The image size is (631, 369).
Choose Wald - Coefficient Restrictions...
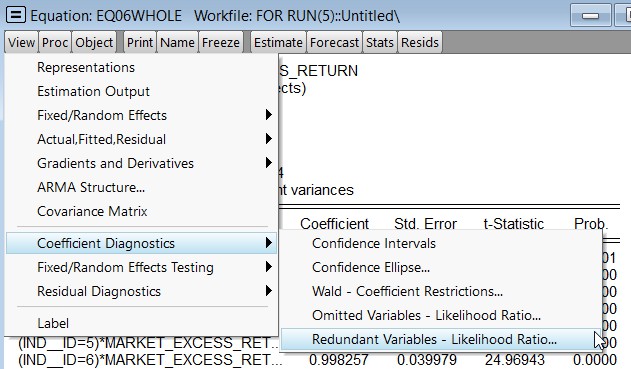tap(441, 291)
